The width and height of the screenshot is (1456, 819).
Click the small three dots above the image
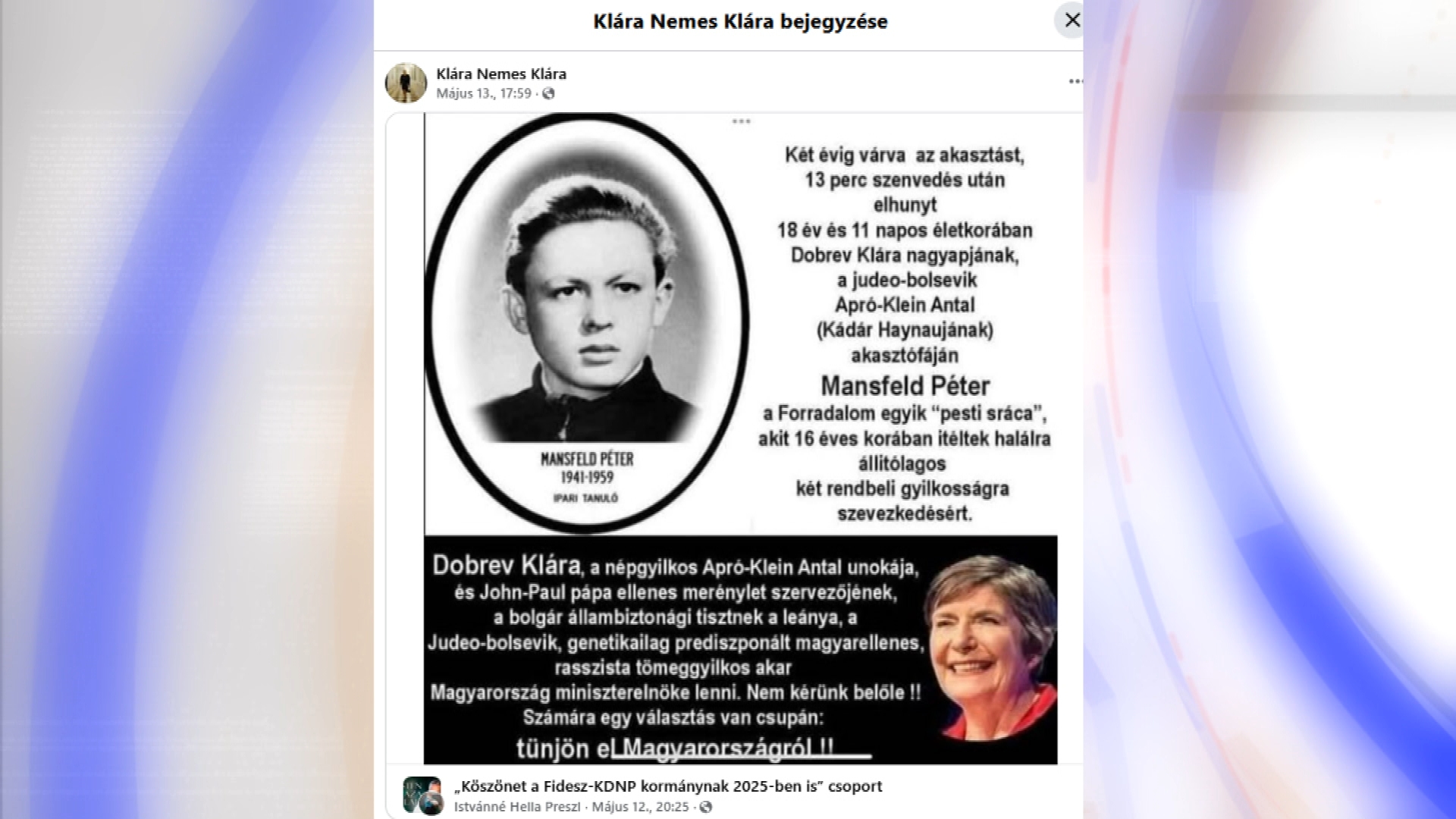click(x=741, y=121)
